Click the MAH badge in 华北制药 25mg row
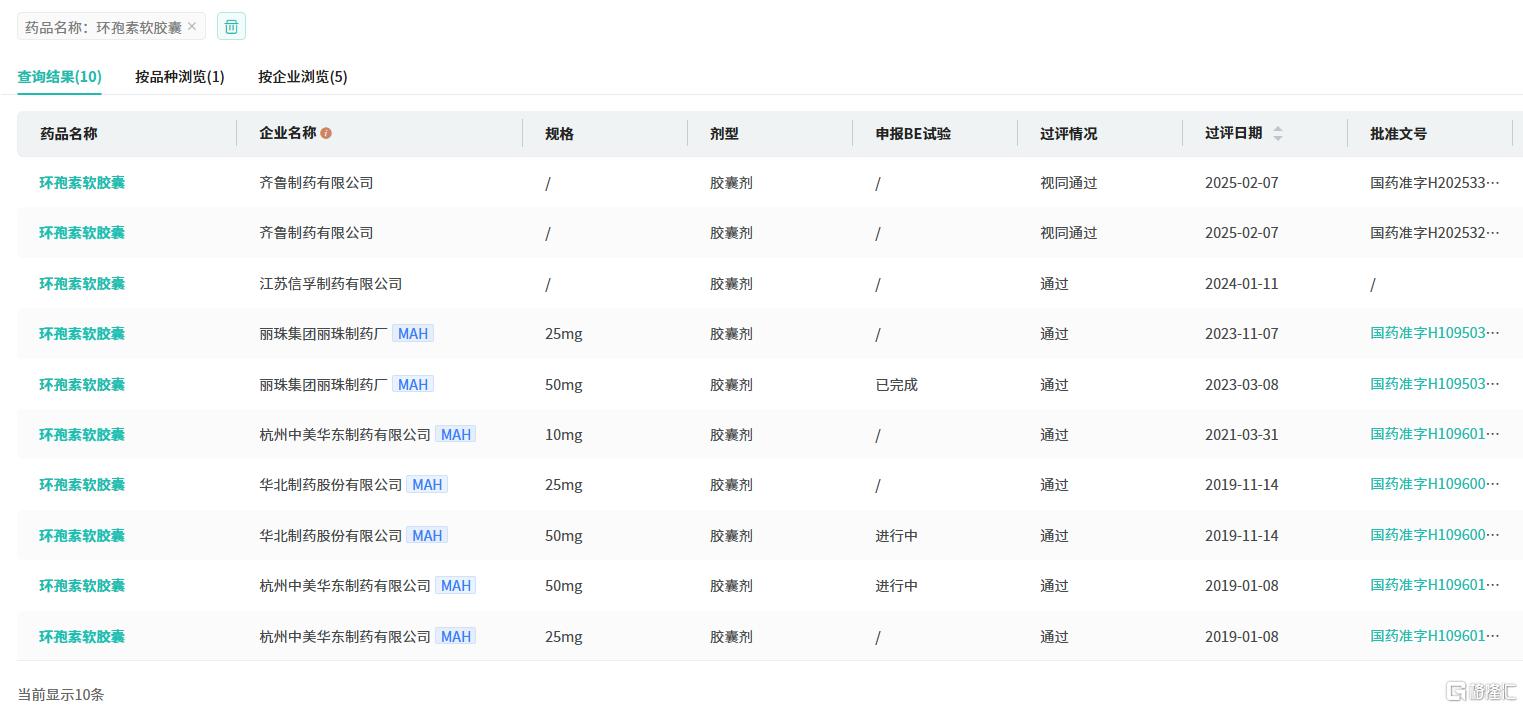 [x=427, y=485]
